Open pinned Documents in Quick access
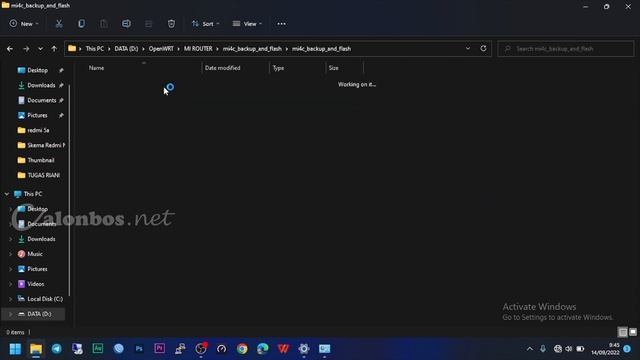Image resolution: width=640 pixels, height=360 pixels. click(42, 100)
